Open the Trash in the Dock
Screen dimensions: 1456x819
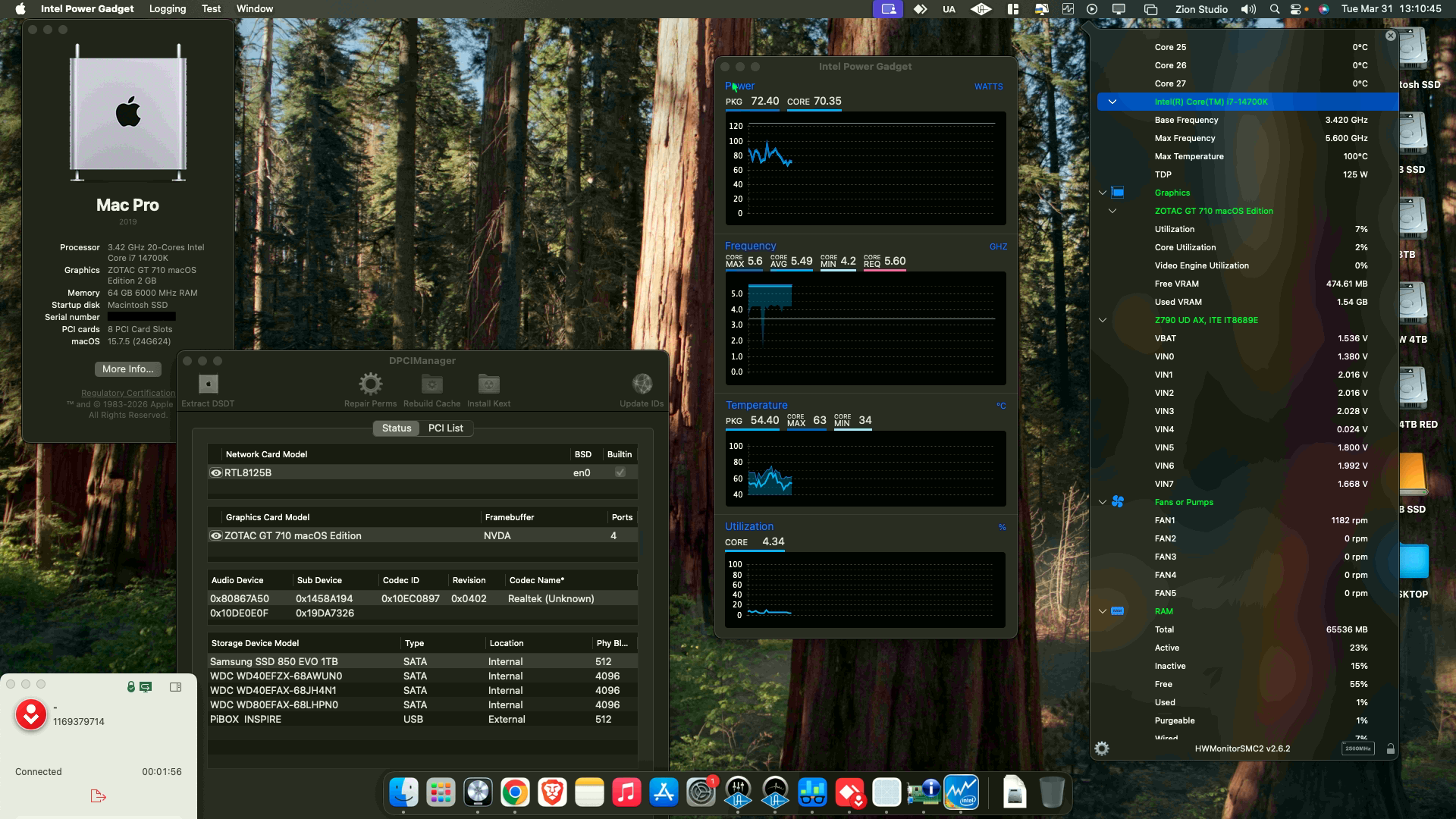pos(1051,792)
